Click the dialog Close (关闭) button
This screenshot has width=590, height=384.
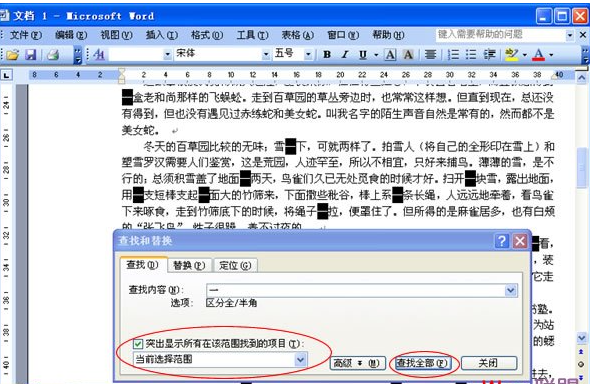coord(488,363)
